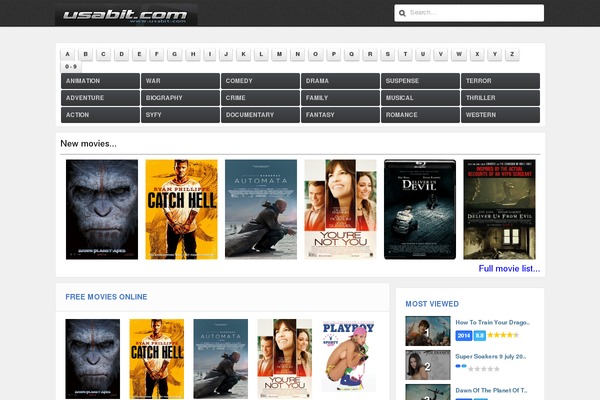The width and height of the screenshot is (600, 400).
Task: Filter movies by letter T
Action: pyautogui.click(x=405, y=54)
